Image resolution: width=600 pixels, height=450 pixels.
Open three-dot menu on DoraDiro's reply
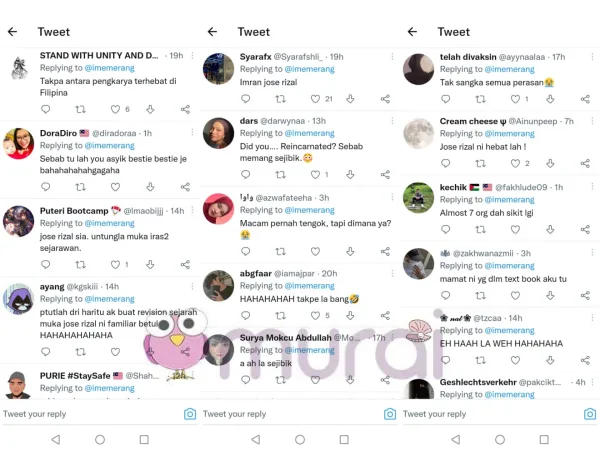(192, 132)
